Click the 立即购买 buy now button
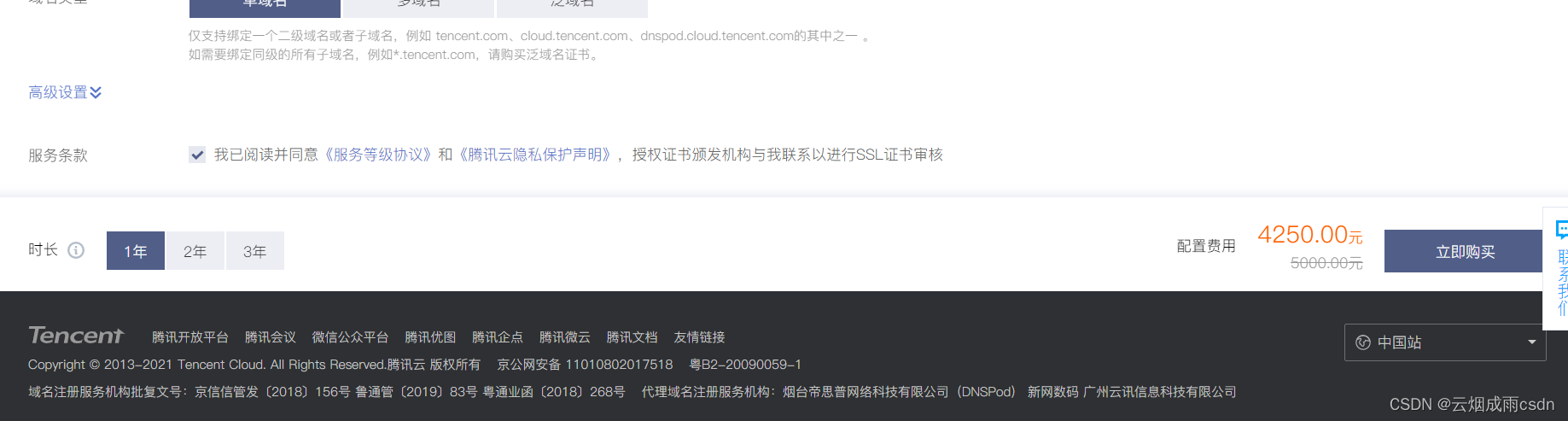1568x421 pixels. point(1465,251)
